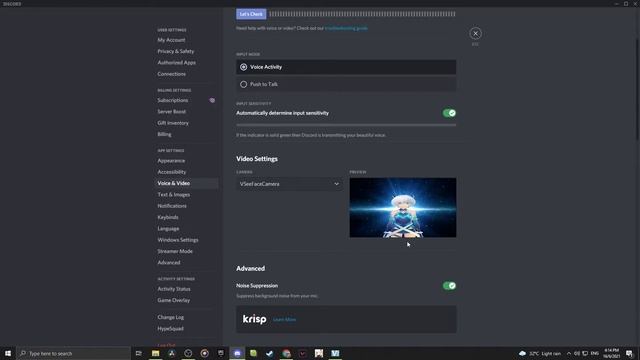Open the Camera dropdown showing VSeeFaceCamera
Image resolution: width=640 pixels, height=360 pixels.
(x=289, y=184)
